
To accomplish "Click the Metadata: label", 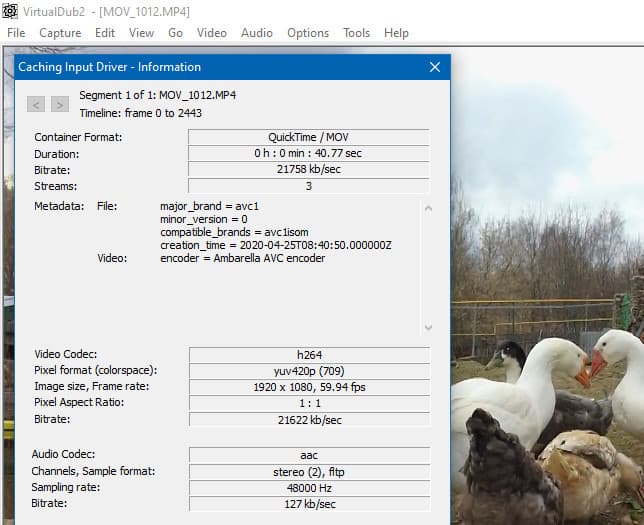I will 59,206.
